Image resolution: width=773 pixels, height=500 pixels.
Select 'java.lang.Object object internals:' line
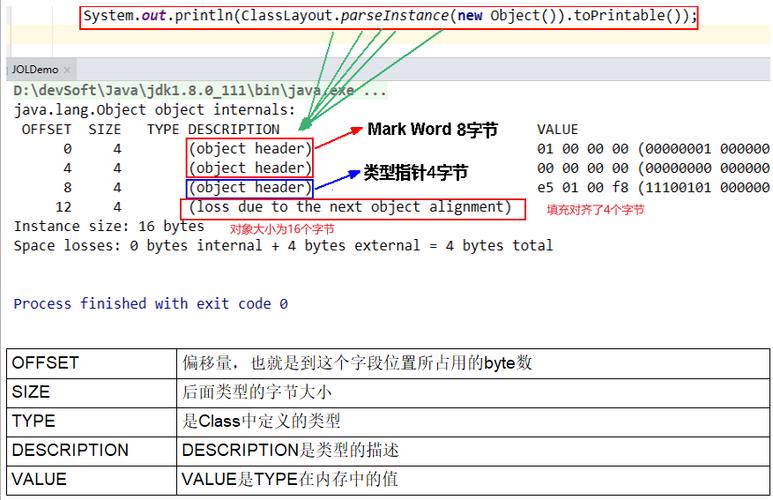click(154, 109)
